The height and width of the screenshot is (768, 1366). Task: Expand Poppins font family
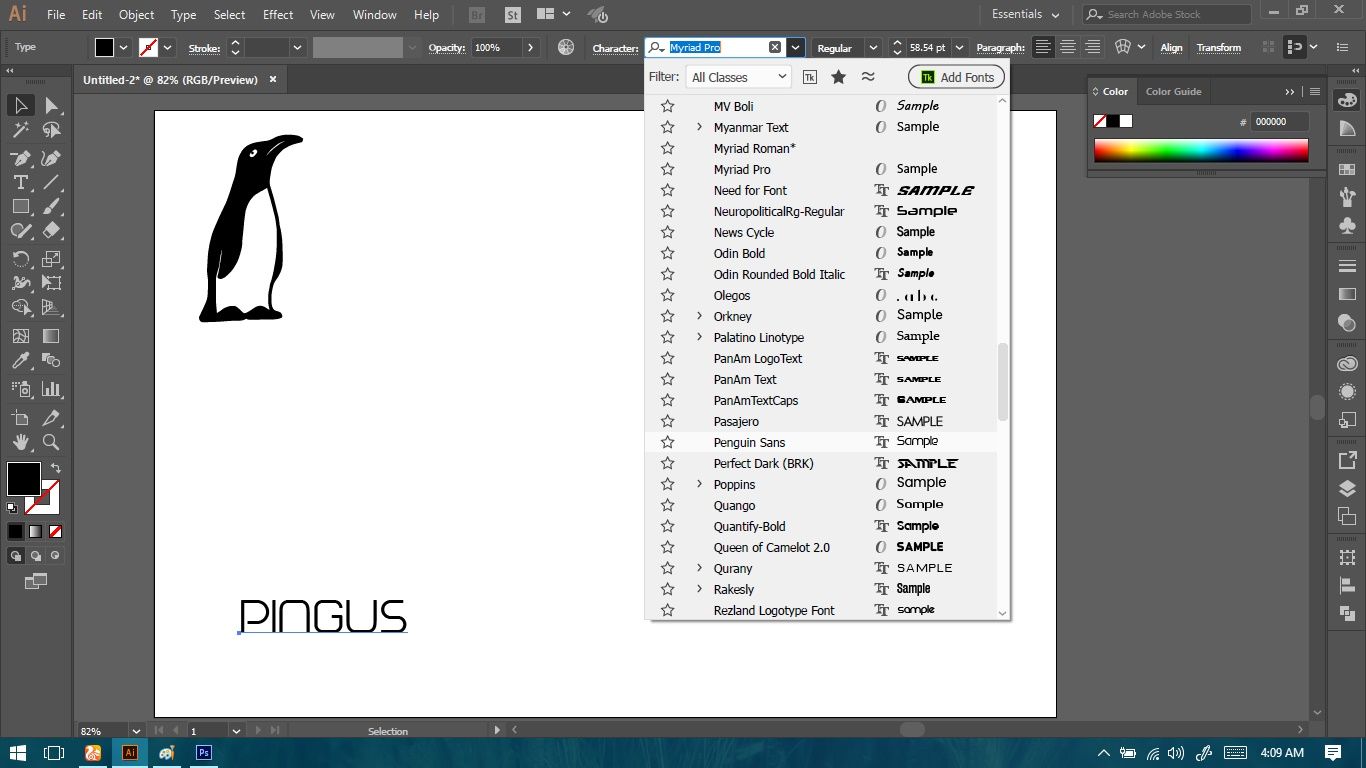699,484
